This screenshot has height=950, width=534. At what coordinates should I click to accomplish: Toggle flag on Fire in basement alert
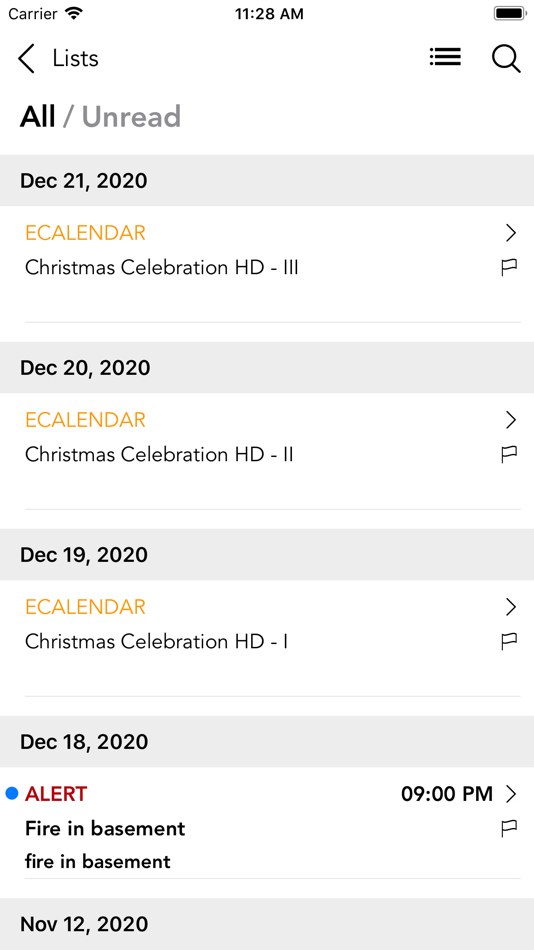pyautogui.click(x=509, y=828)
